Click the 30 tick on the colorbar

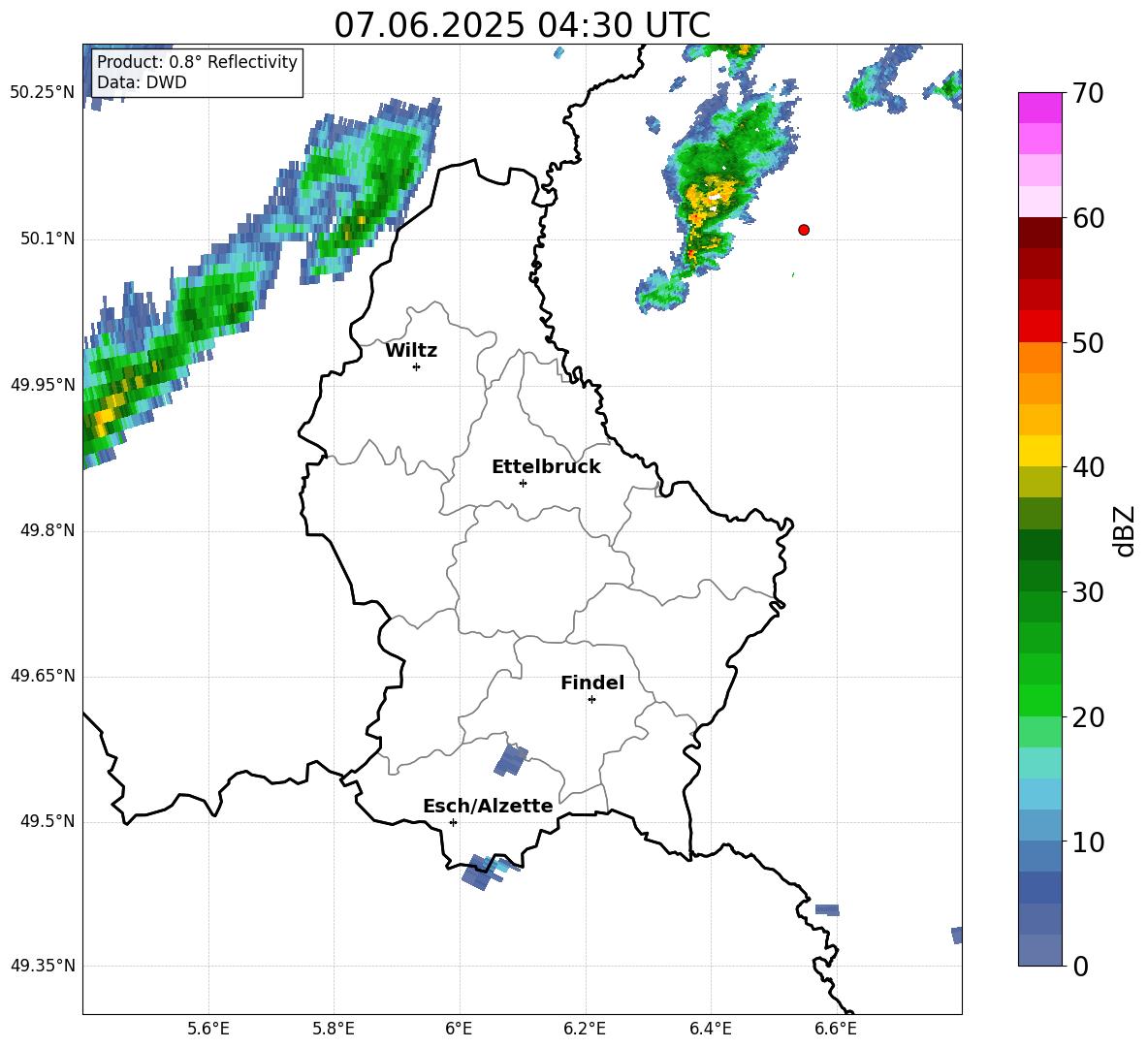click(1088, 592)
